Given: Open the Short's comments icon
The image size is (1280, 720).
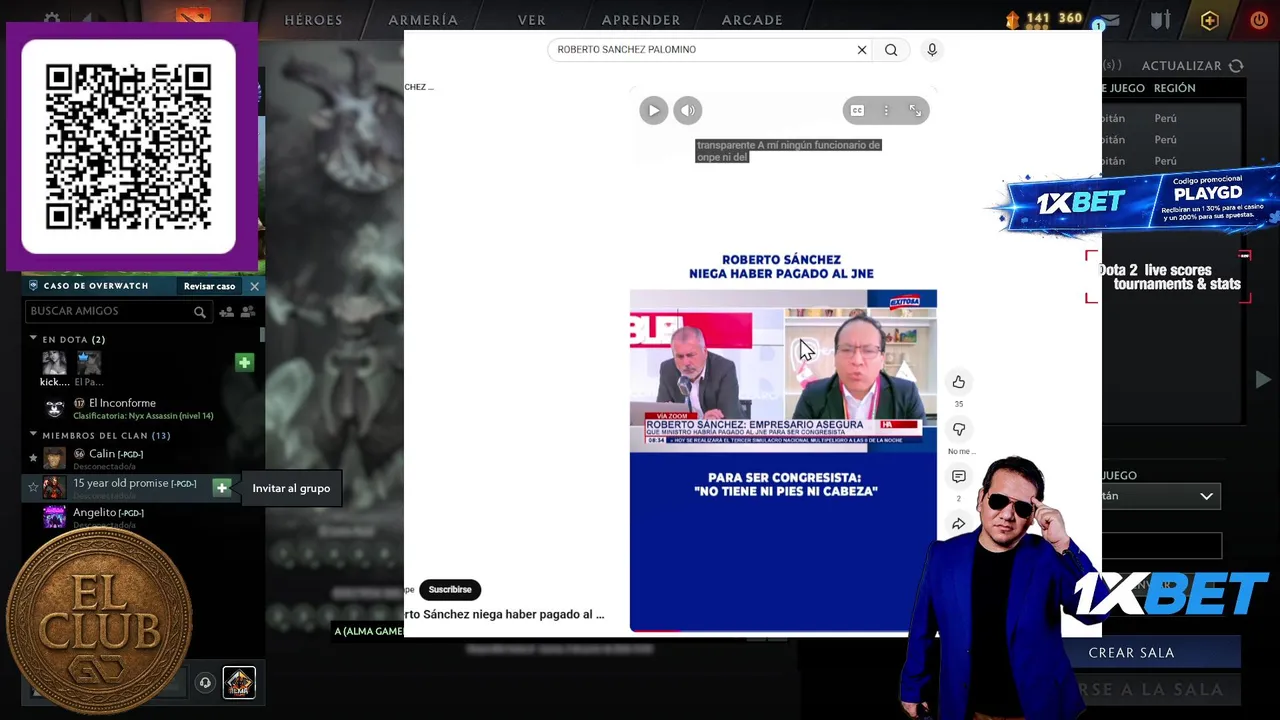Looking at the screenshot, I should tap(958, 477).
